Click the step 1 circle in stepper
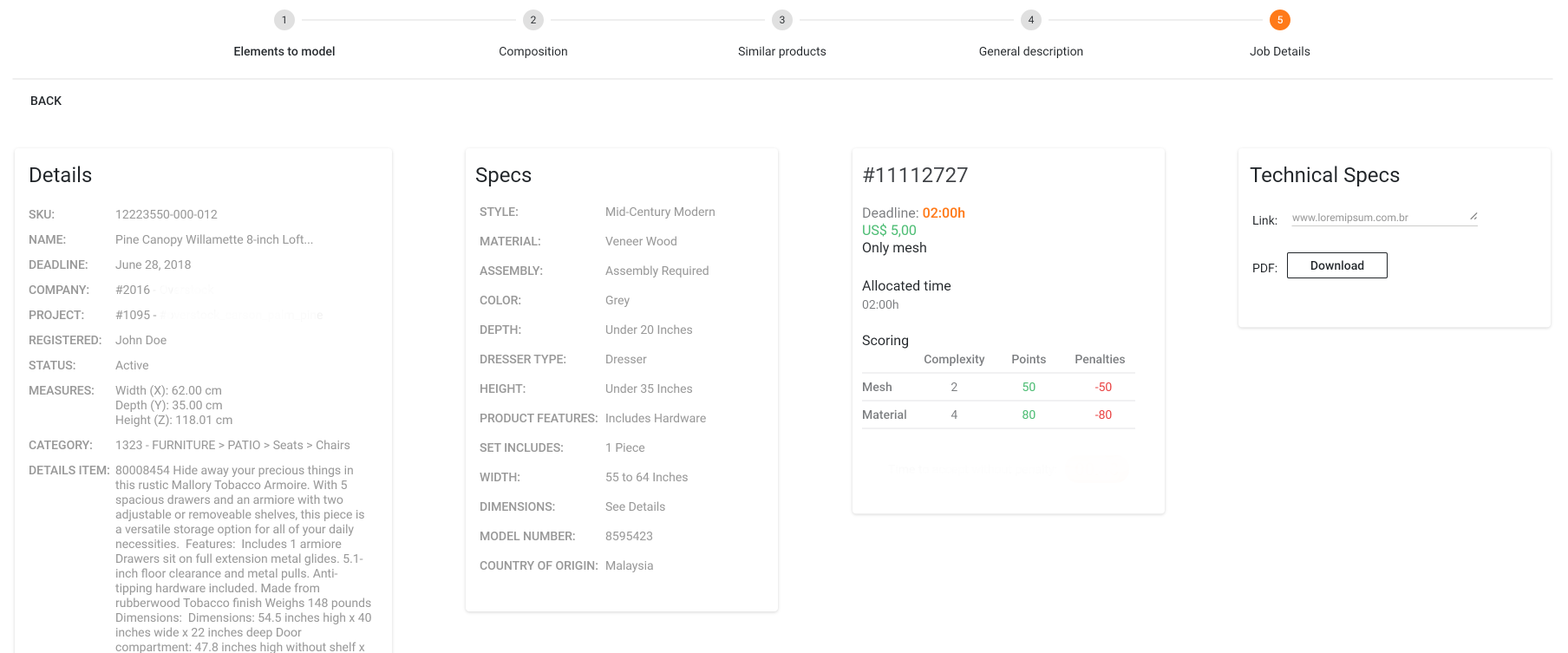This screenshot has width=1568, height=653. [284, 20]
